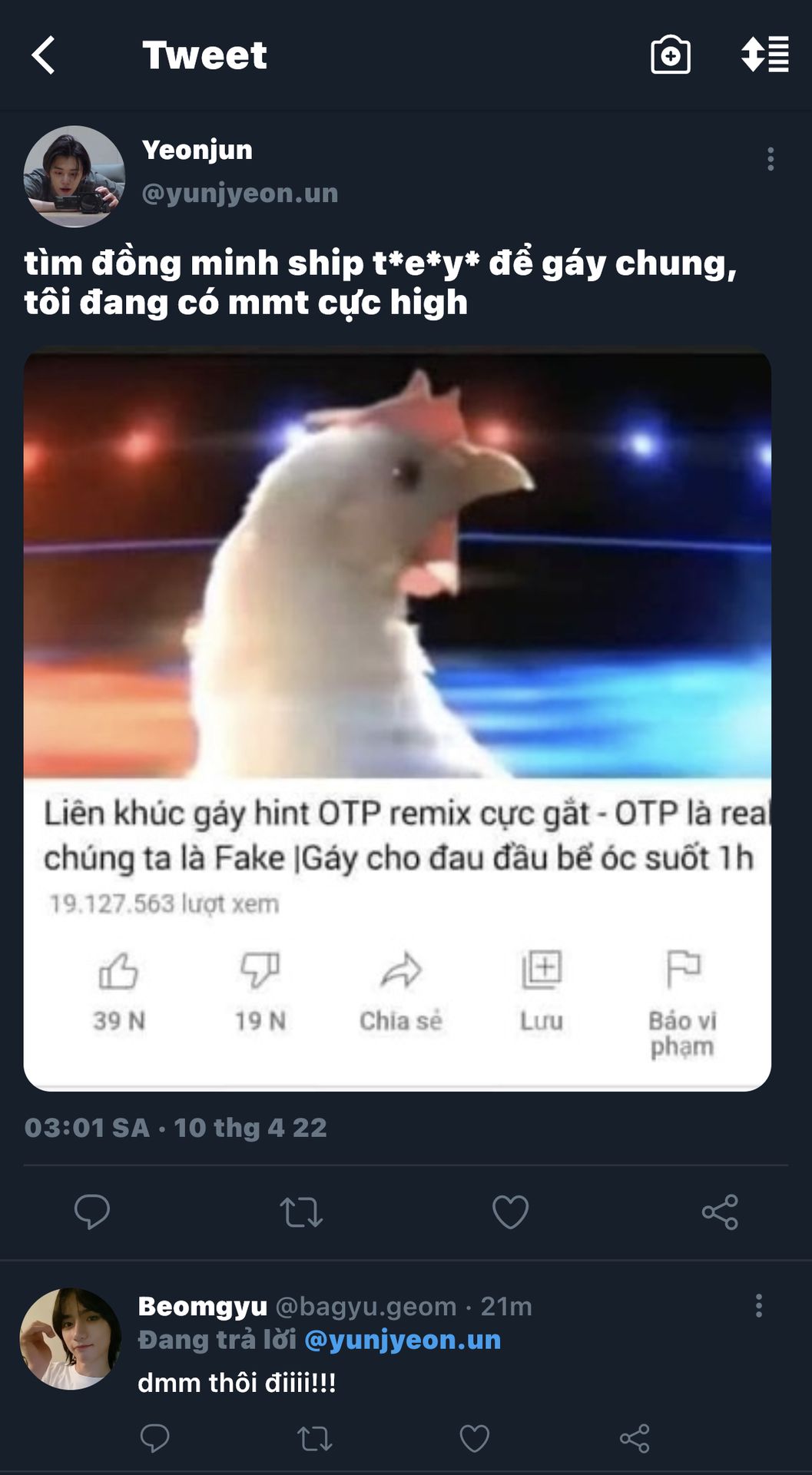Open the three-dot menu on Yeonjun's tweet
The image size is (812, 1475).
click(770, 159)
